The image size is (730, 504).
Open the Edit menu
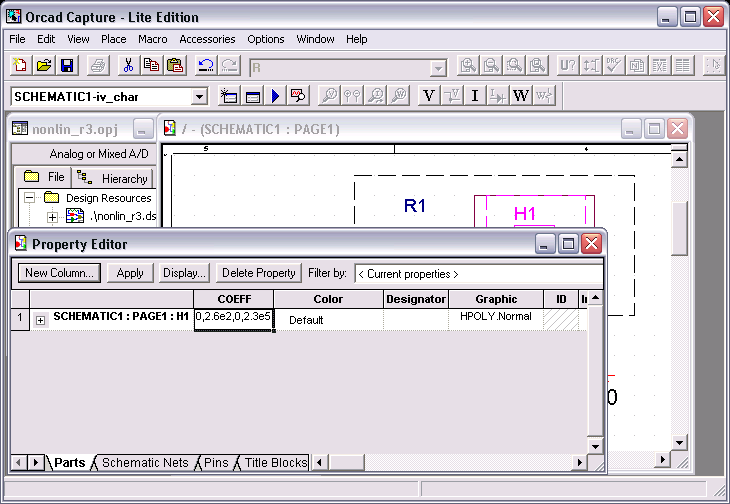click(46, 39)
